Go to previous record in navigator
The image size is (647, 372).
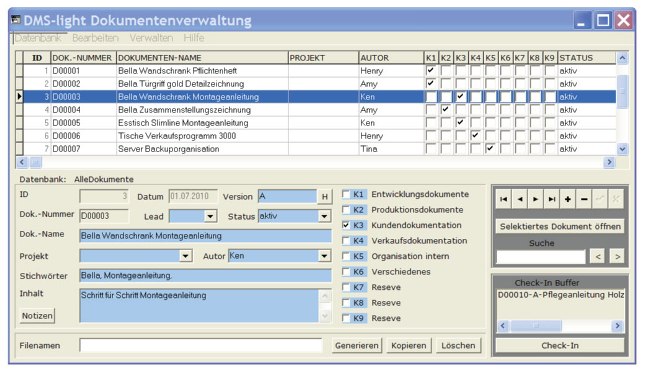pyautogui.click(x=519, y=199)
